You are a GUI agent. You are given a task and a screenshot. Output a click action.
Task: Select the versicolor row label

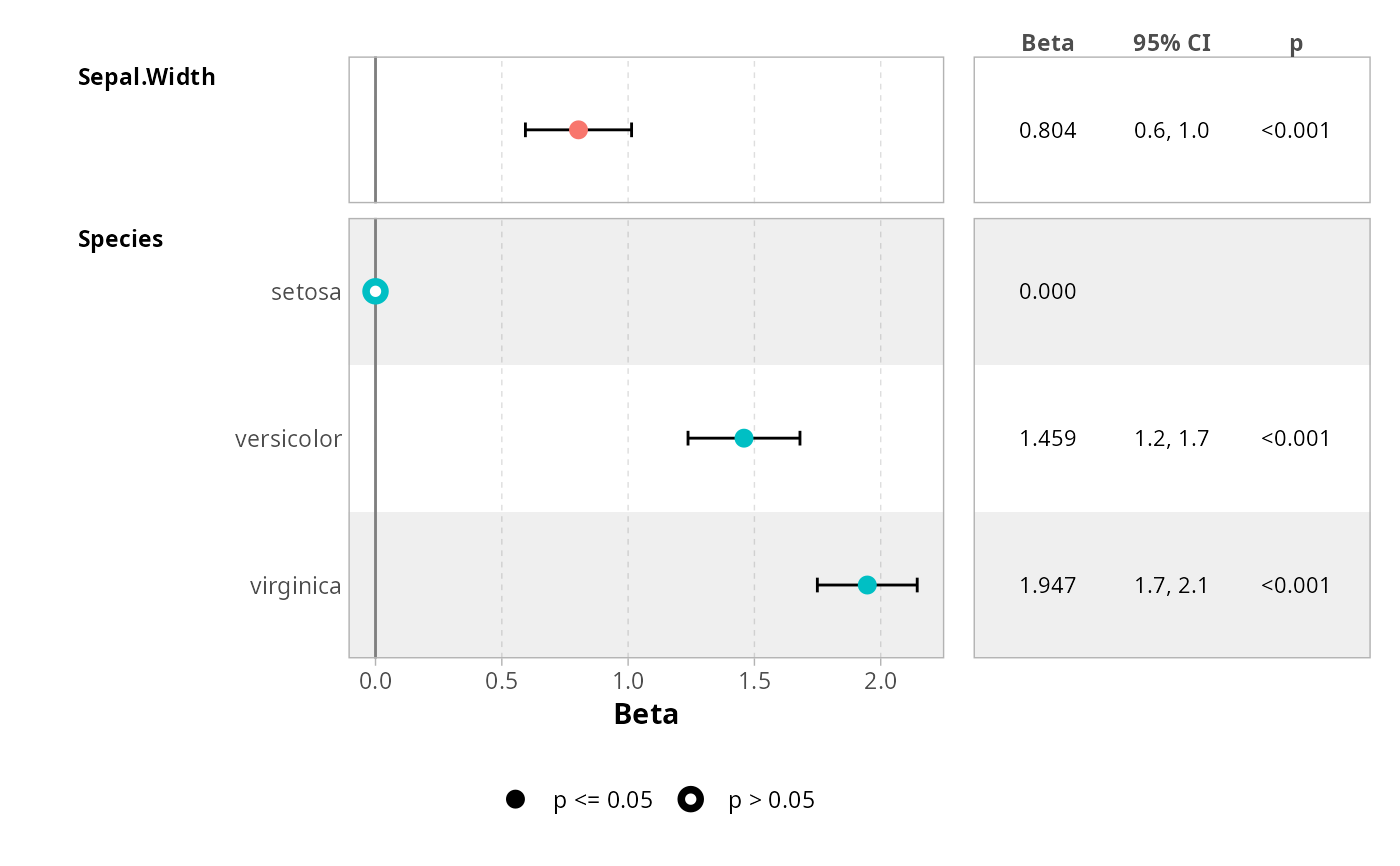288,439
